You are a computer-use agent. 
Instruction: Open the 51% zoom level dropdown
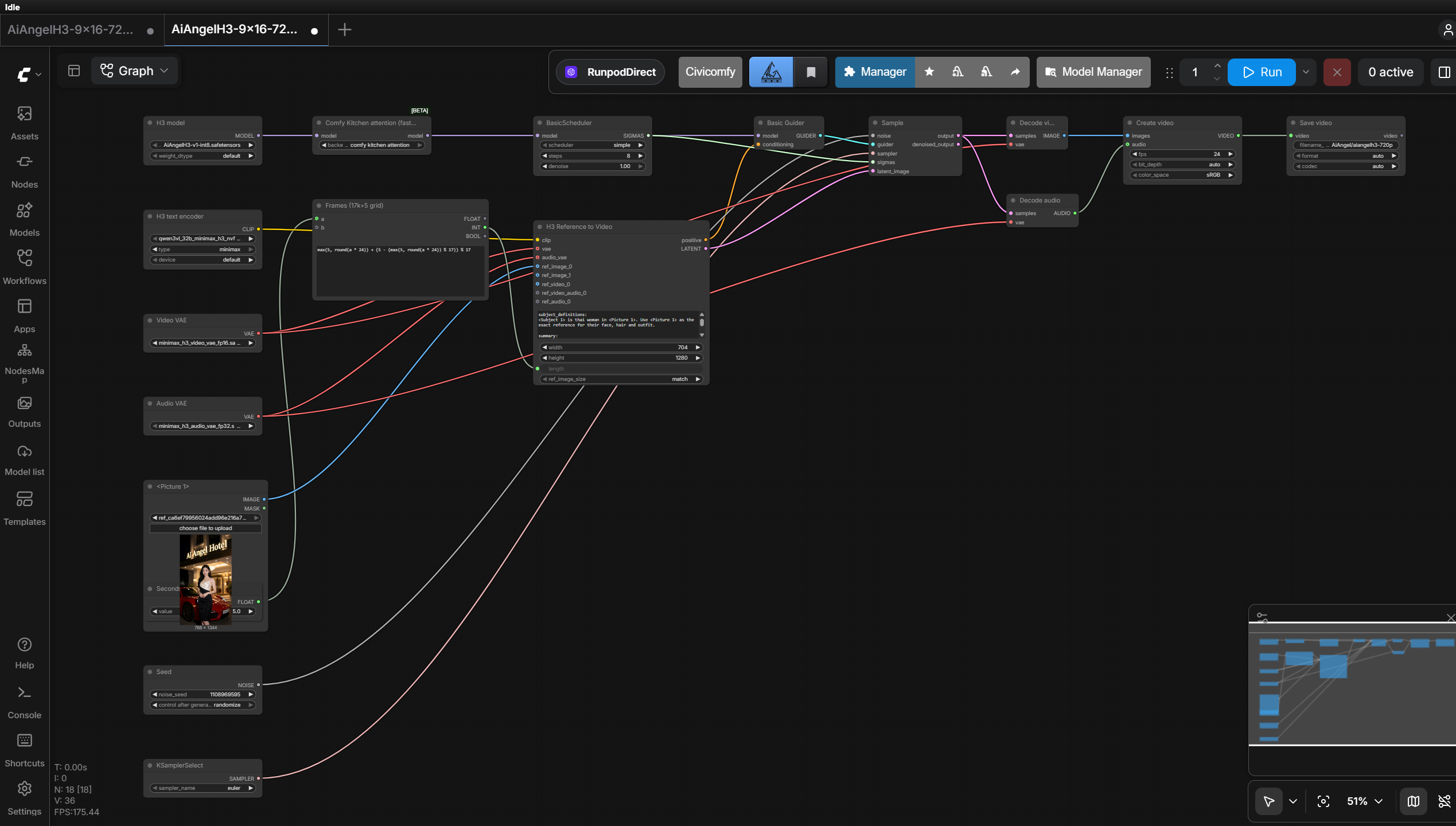1365,801
